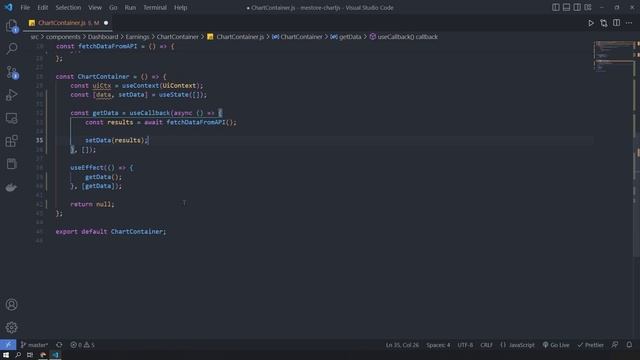Click 'CRLF' end of line selector
This screenshot has width=640, height=360.
(x=486, y=345)
